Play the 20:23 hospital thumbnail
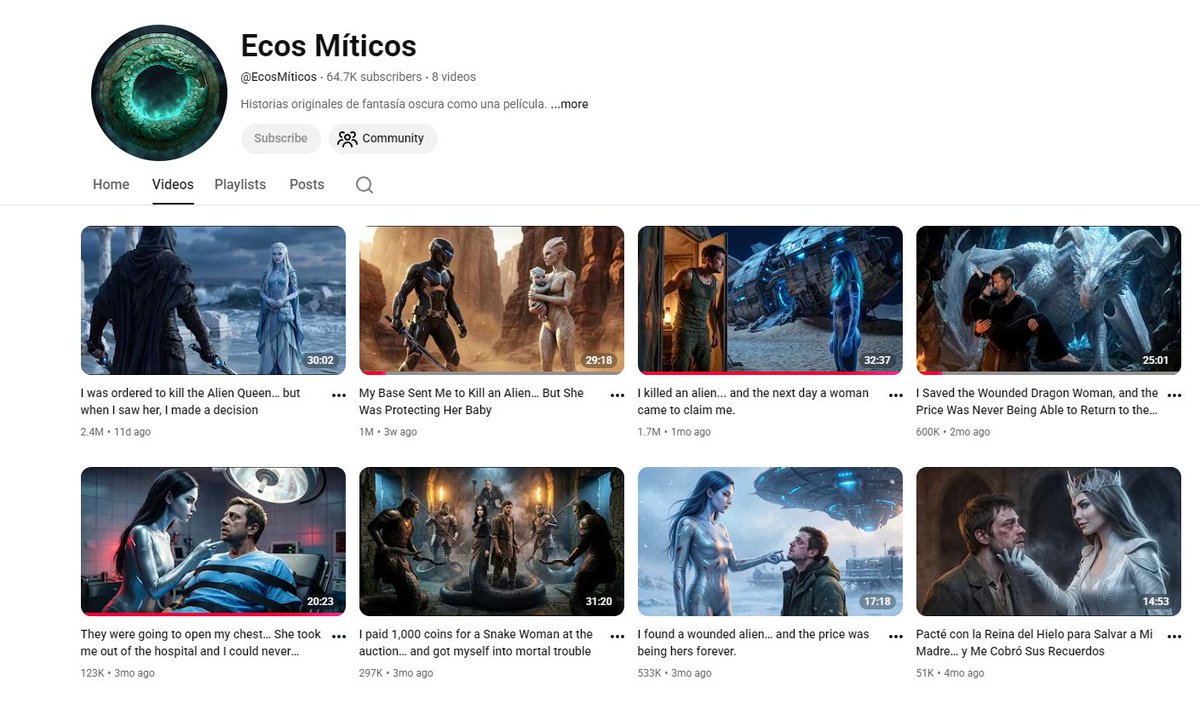1200x715 pixels. coord(213,541)
